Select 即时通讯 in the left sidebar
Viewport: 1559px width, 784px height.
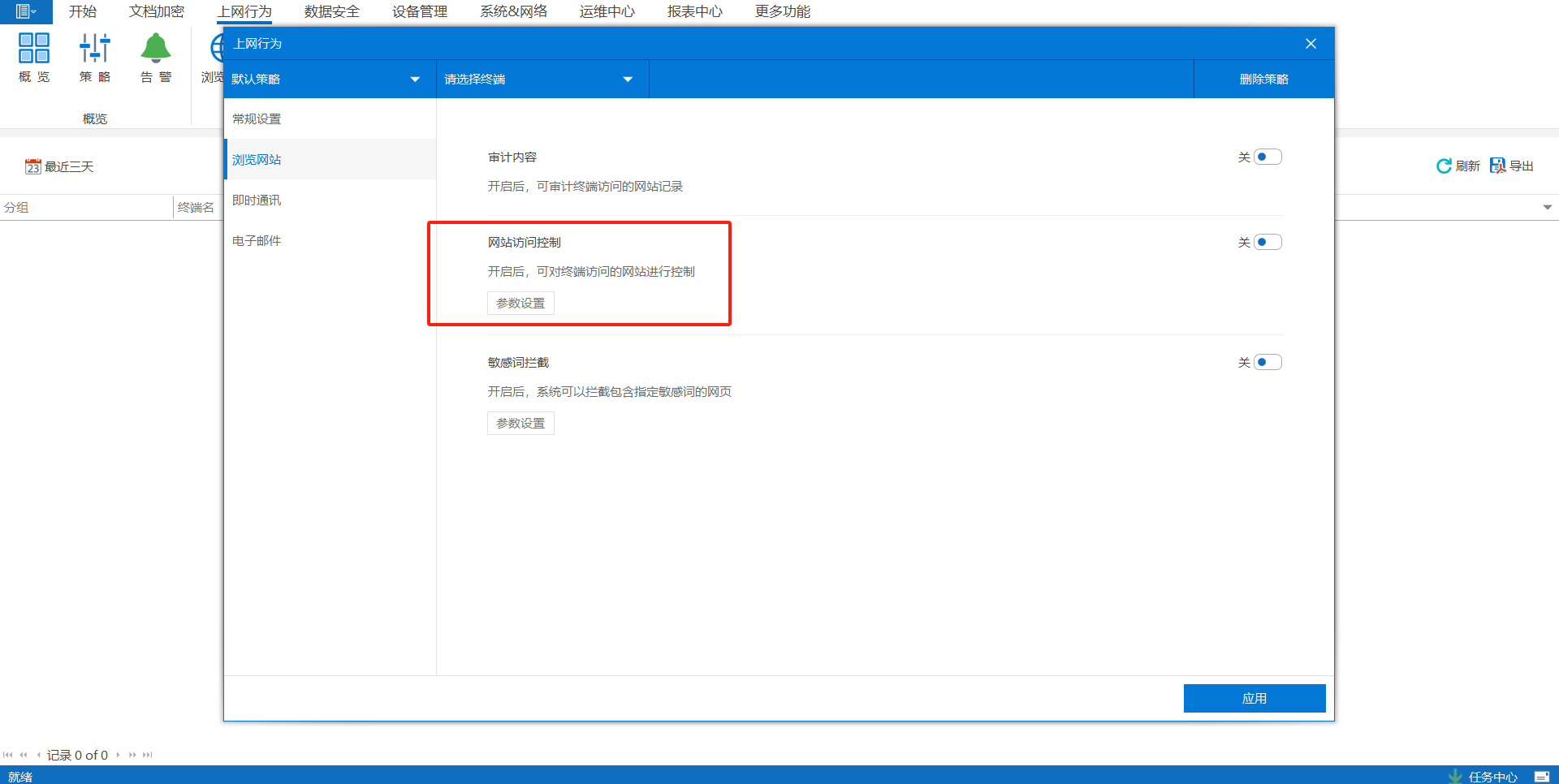(257, 200)
